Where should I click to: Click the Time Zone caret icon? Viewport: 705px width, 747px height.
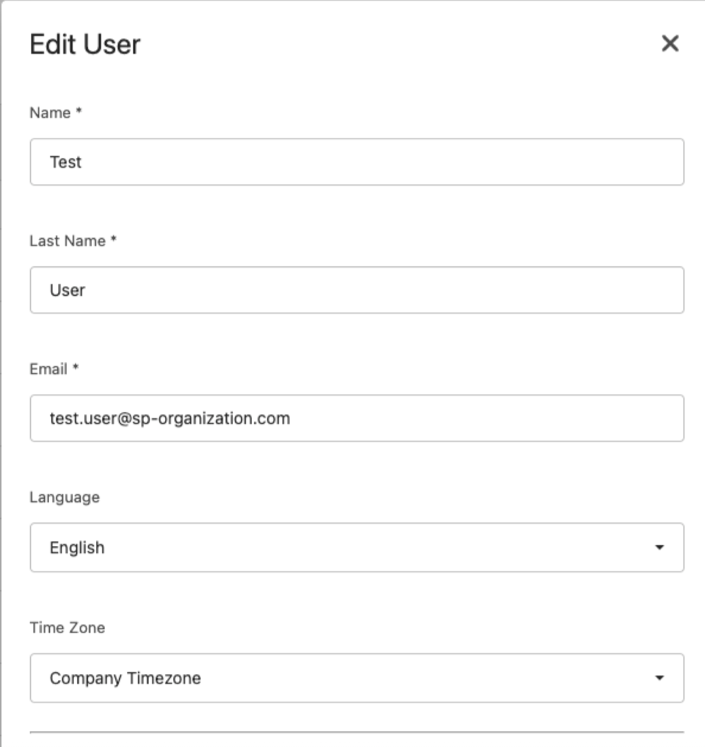click(659, 678)
